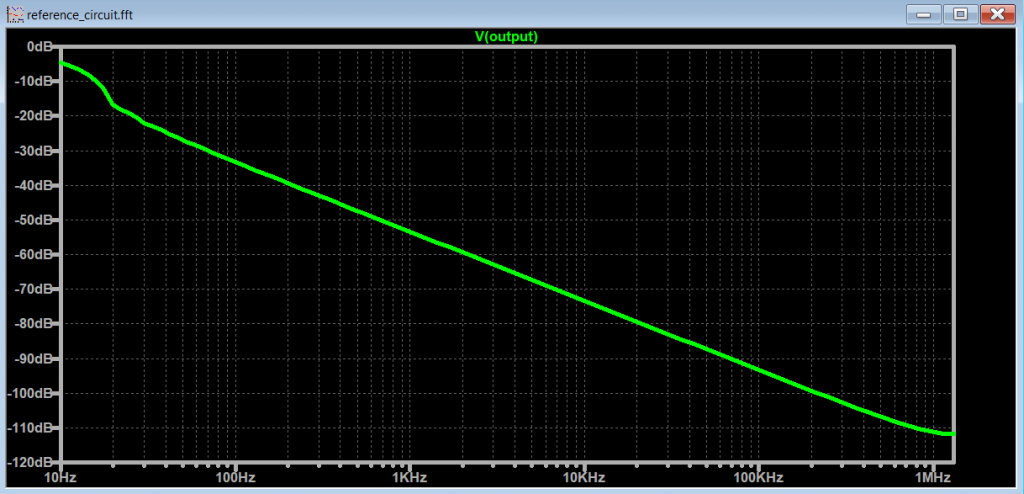This screenshot has width=1024, height=494.
Task: Click the reference_circuit.fft window icon
Action: coord(13,15)
